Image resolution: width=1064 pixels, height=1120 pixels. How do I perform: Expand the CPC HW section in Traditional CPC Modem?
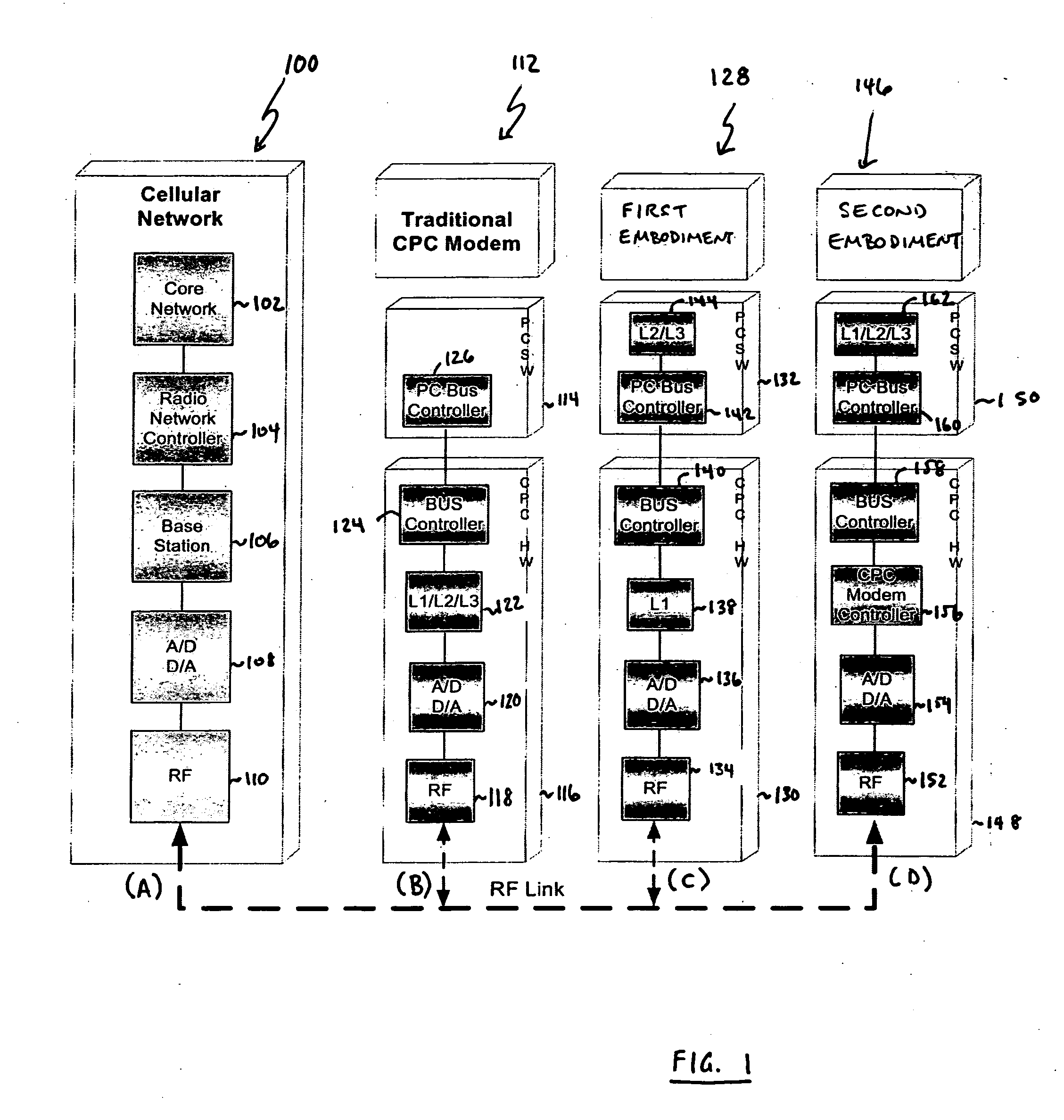click(511, 531)
